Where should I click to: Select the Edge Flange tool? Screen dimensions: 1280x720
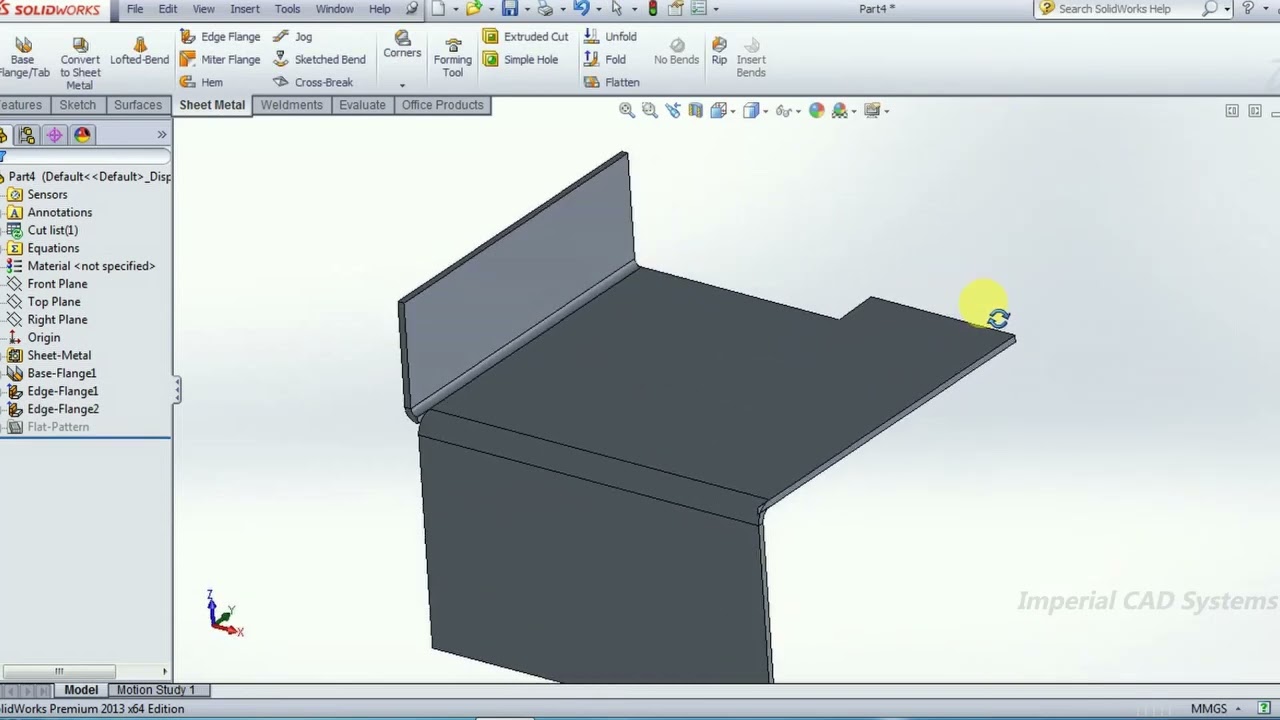point(220,37)
